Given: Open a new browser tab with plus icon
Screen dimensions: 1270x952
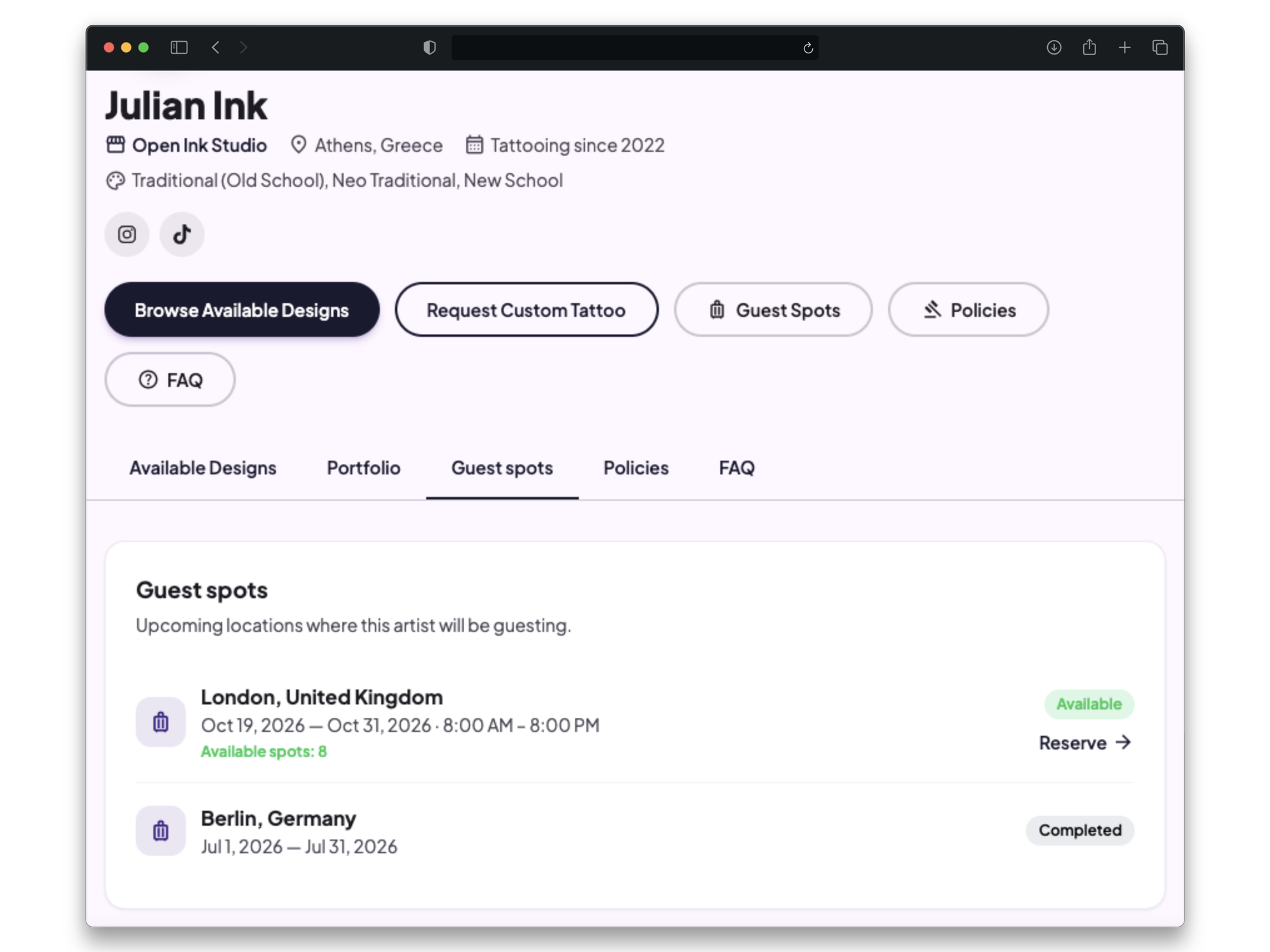Looking at the screenshot, I should click(1125, 48).
